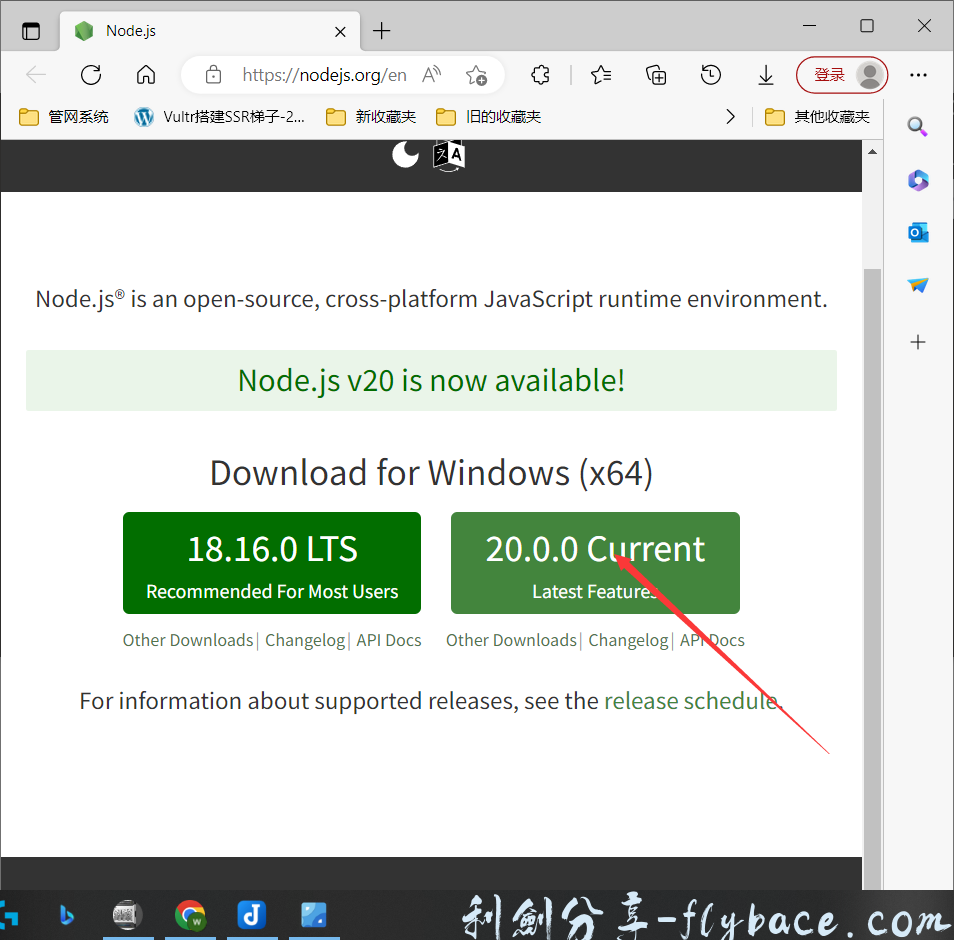Go to browser home page
The image size is (954, 940).
(x=146, y=75)
